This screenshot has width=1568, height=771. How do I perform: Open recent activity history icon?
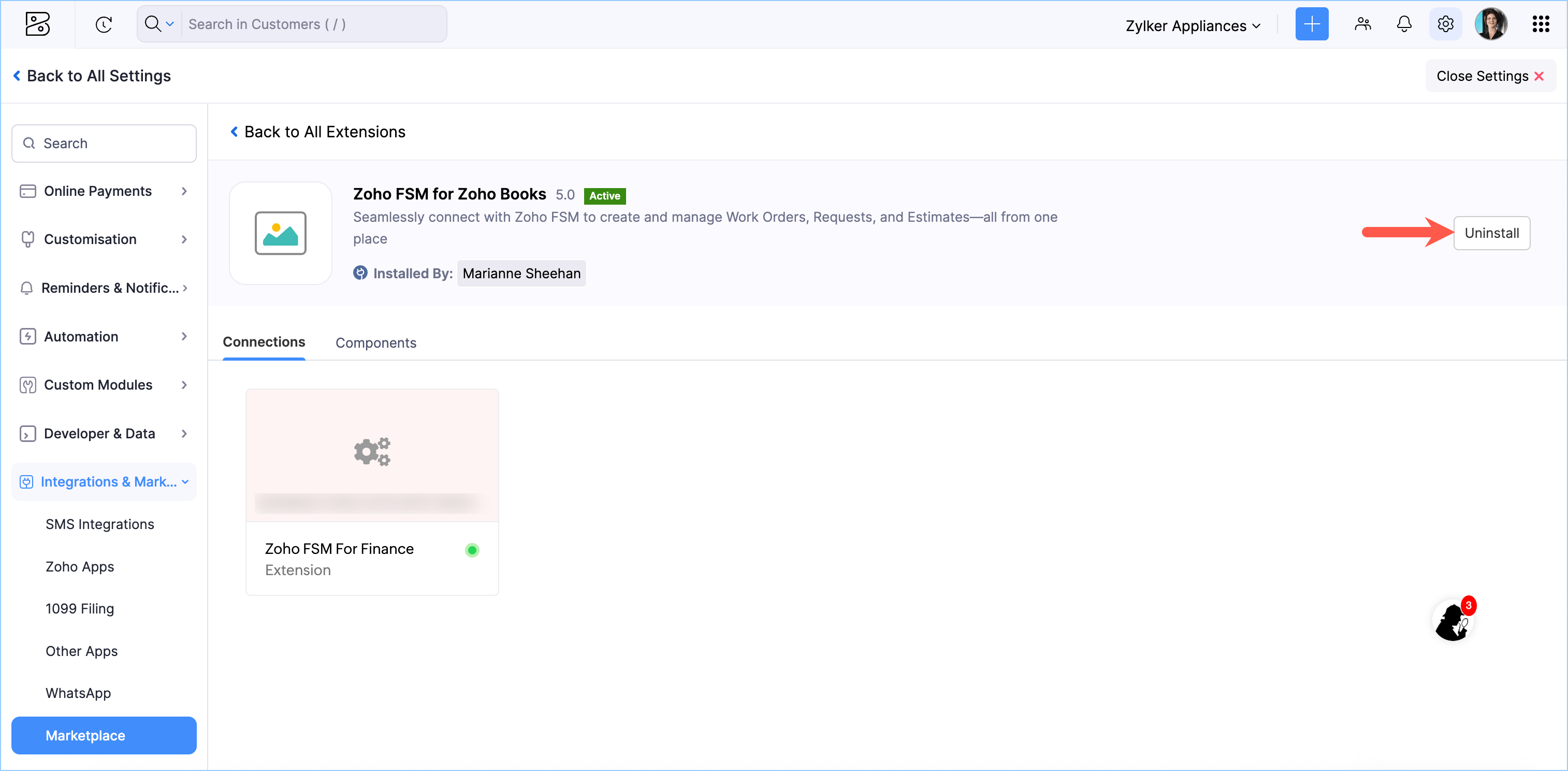pos(104,24)
